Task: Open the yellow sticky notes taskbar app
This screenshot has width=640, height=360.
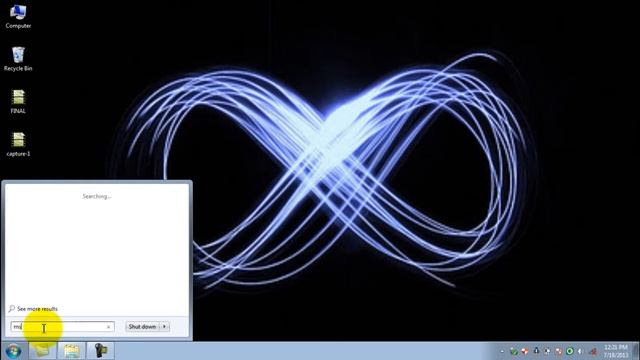Action: tap(42, 351)
